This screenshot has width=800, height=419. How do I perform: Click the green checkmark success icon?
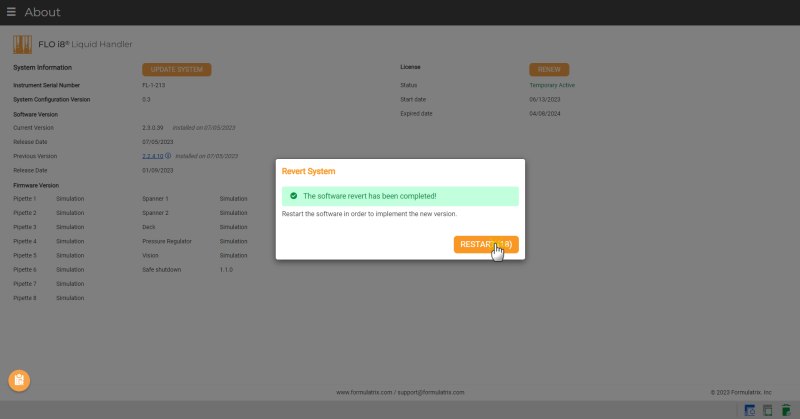click(x=293, y=196)
